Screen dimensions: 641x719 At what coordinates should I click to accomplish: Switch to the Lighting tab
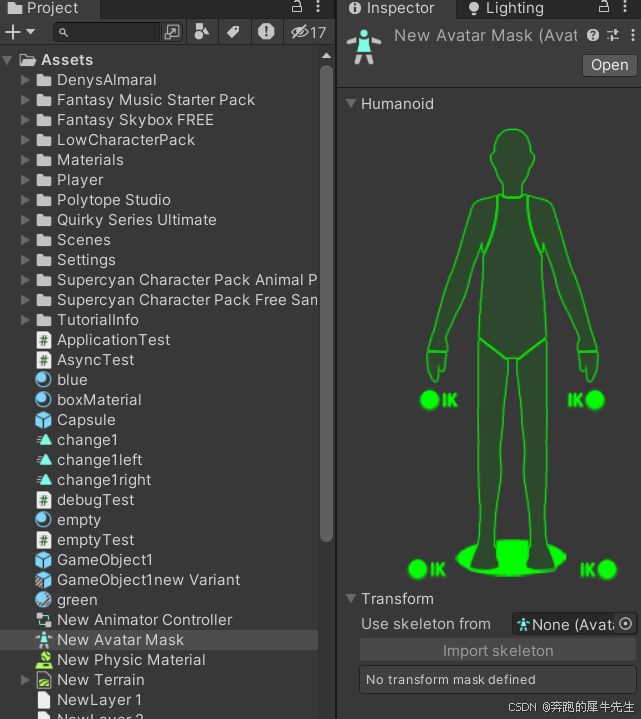(506, 8)
